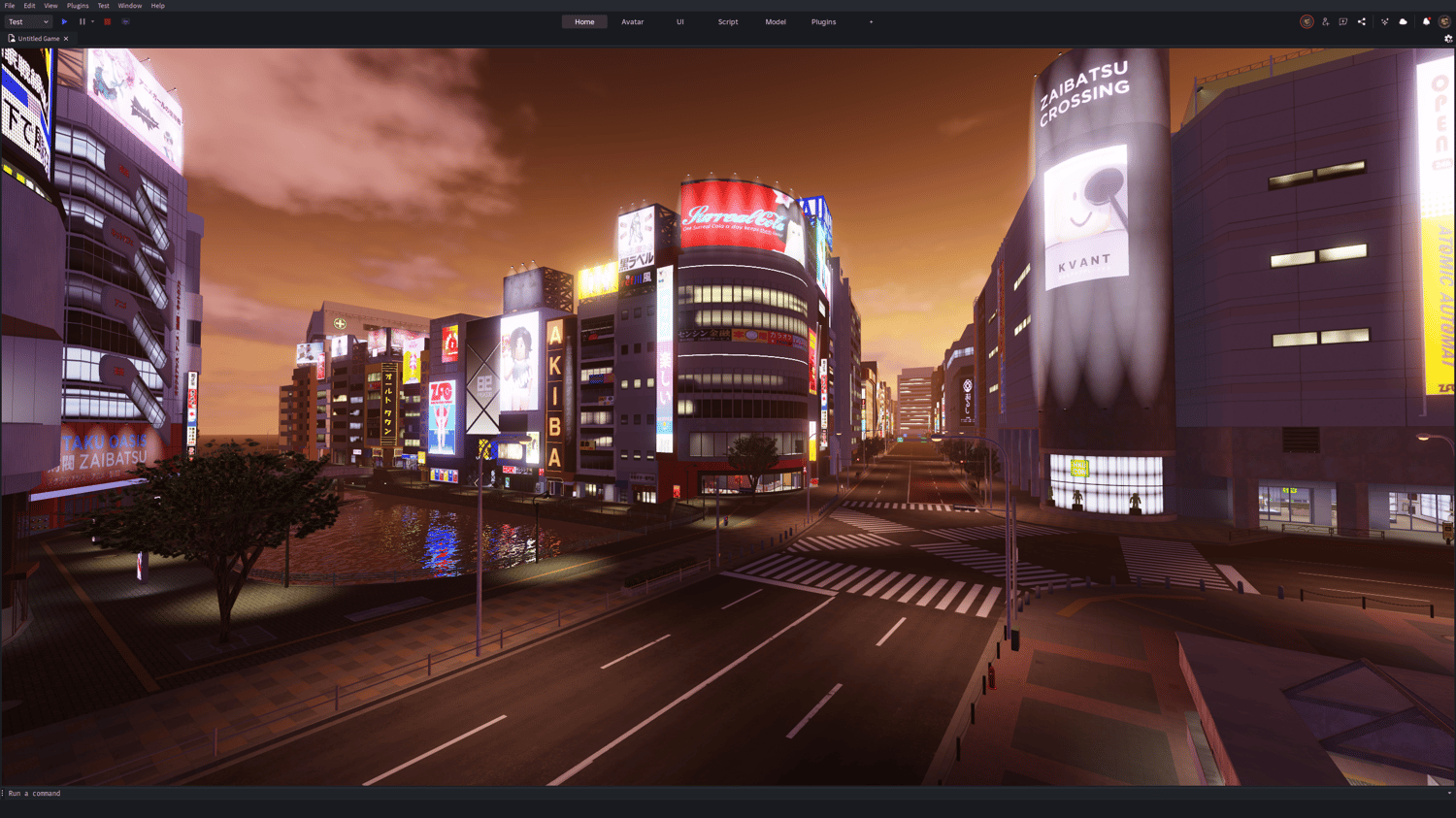The width and height of the screenshot is (1456, 818).
Task: Switch to the UI tab
Action: 680,21
